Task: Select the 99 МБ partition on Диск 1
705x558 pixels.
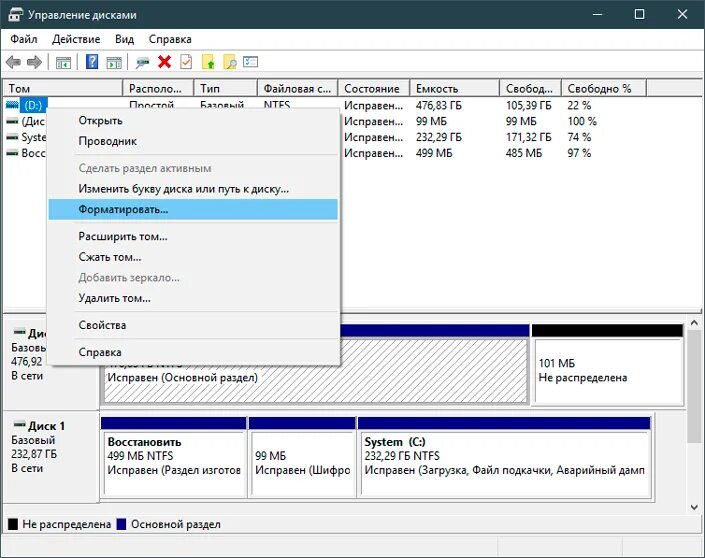Action: [x=302, y=456]
